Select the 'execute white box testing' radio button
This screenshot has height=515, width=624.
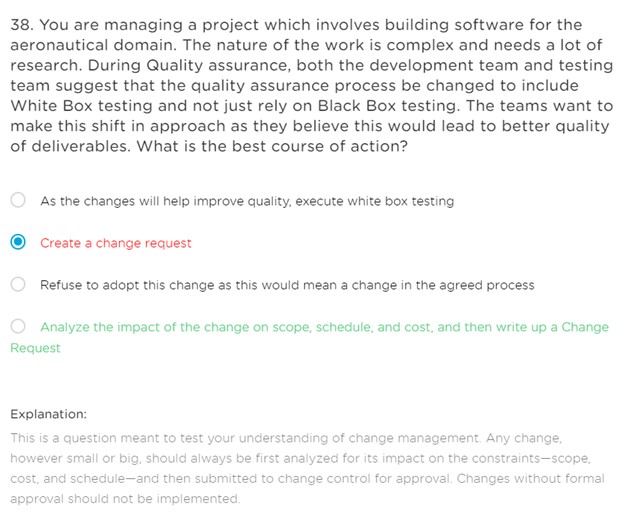[18, 200]
